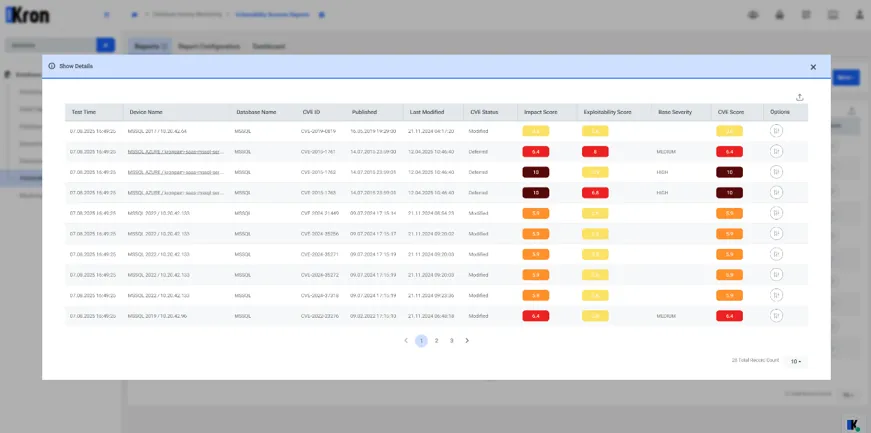Image resolution: width=871 pixels, height=433 pixels.
Task: Open options for CVE-2015-1763 row
Action: click(x=776, y=192)
